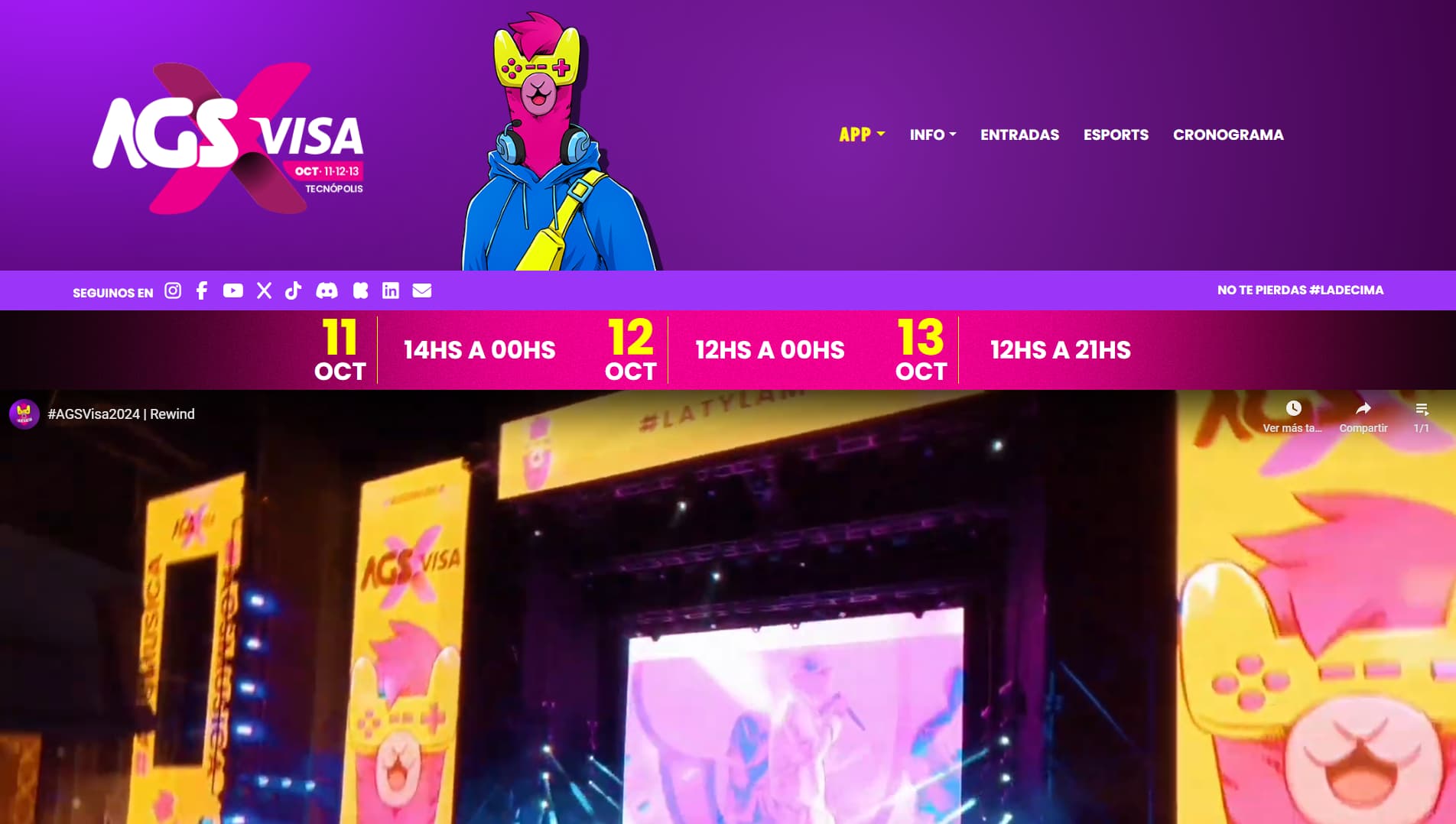Screen dimensions: 1456x824
Task: Share the video with Compartir arrow
Action: coord(1363,408)
